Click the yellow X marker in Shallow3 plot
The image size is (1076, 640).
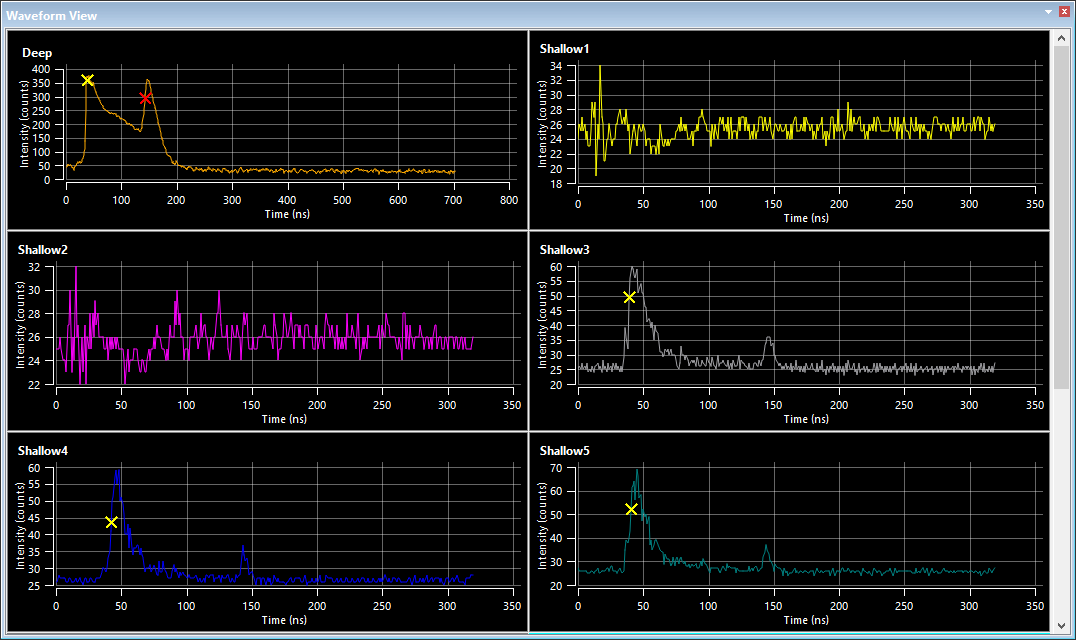point(629,297)
